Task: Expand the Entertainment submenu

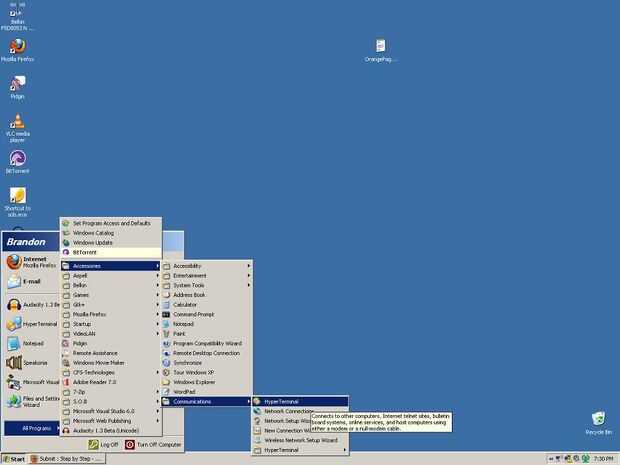Action: pyautogui.click(x=207, y=276)
